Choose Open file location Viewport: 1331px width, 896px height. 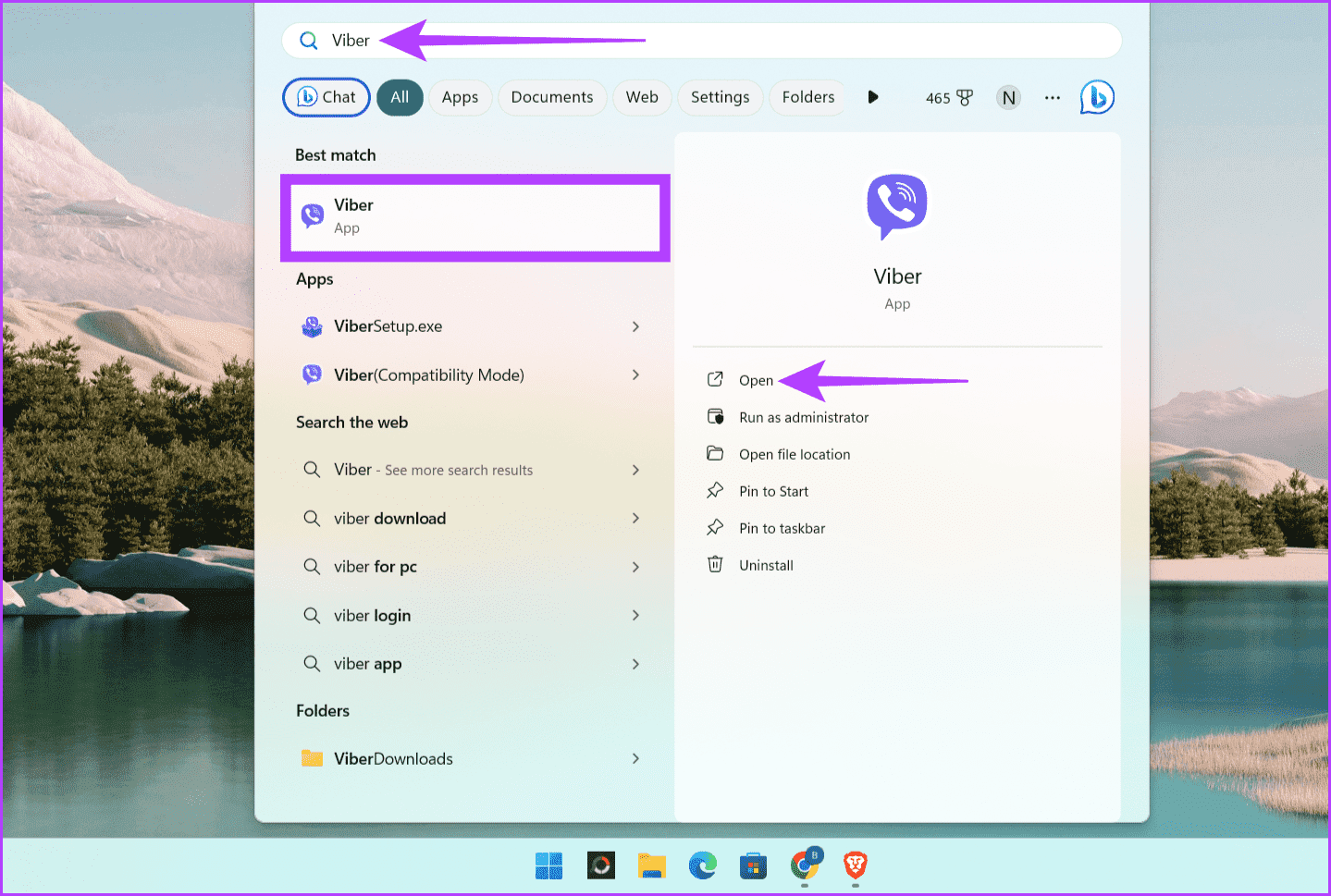[795, 454]
